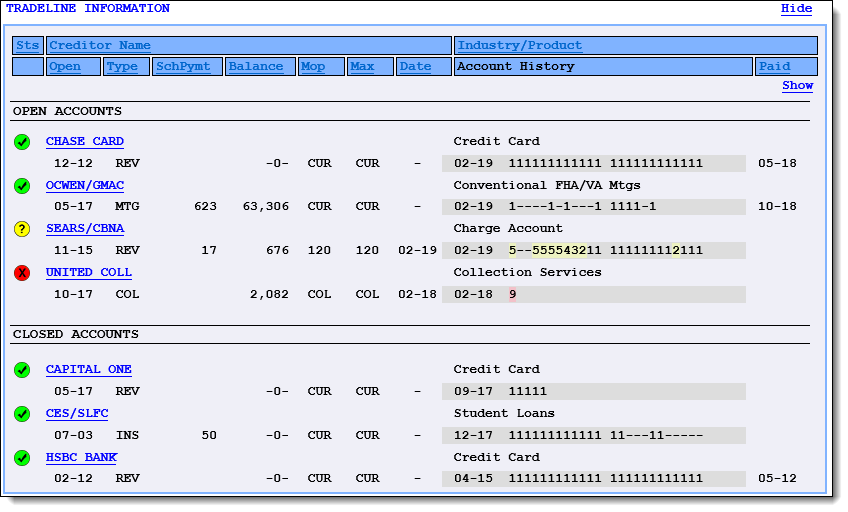Click the Conventional FHA/VA Mtgs product text
The height and width of the screenshot is (512, 848).
tap(547, 185)
